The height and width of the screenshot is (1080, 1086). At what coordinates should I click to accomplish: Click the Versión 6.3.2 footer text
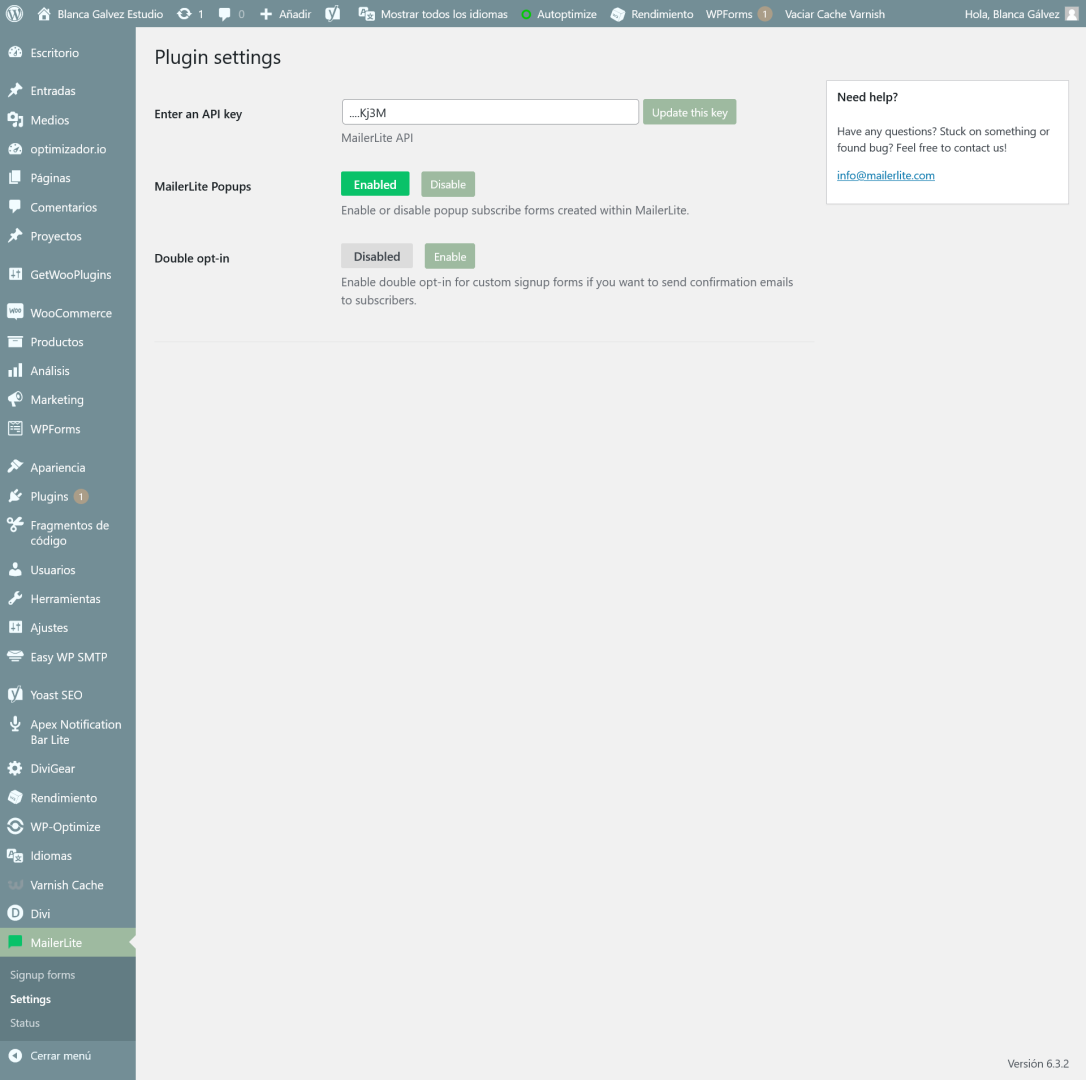coord(1038,1063)
